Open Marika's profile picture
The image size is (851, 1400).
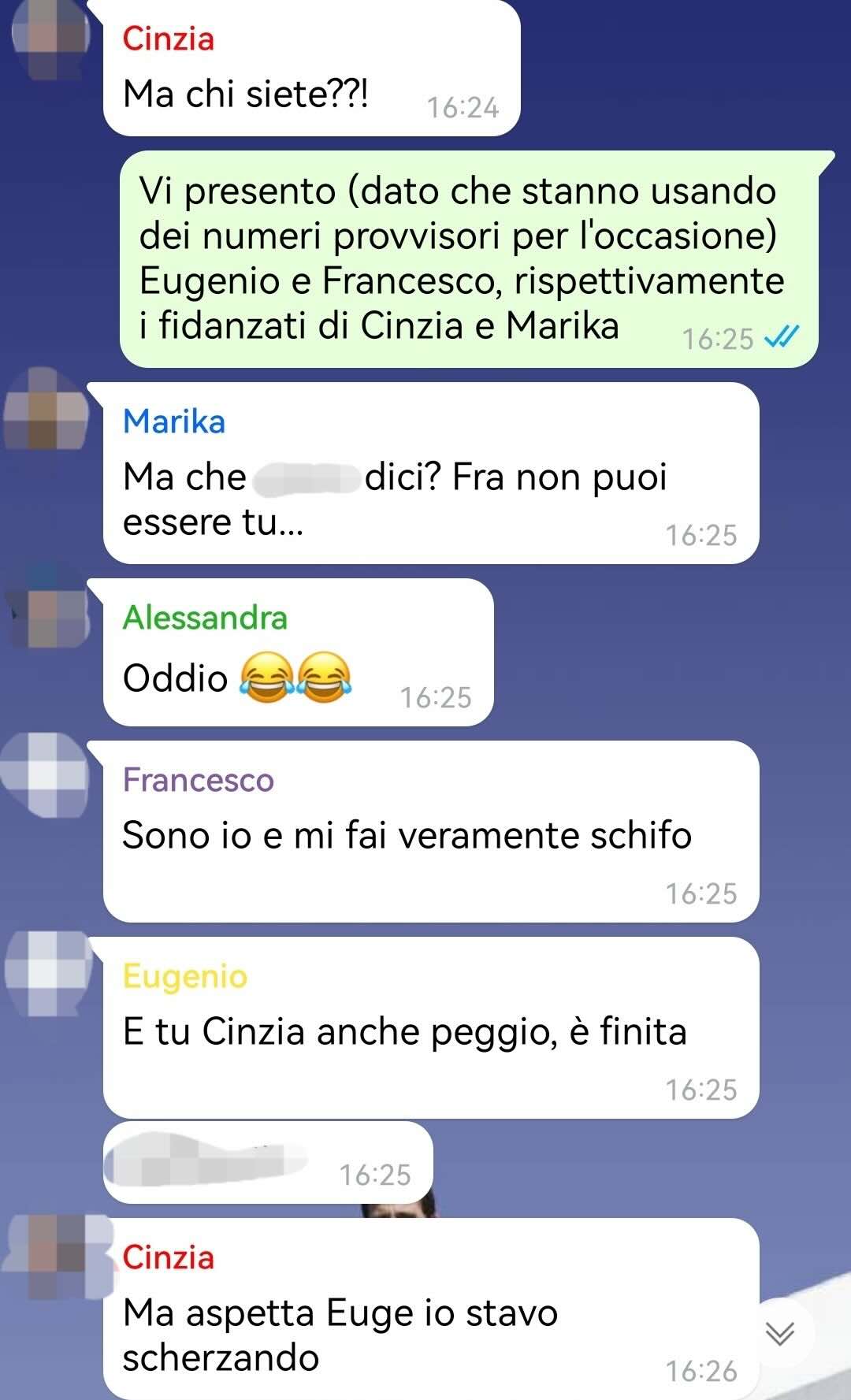tap(47, 410)
